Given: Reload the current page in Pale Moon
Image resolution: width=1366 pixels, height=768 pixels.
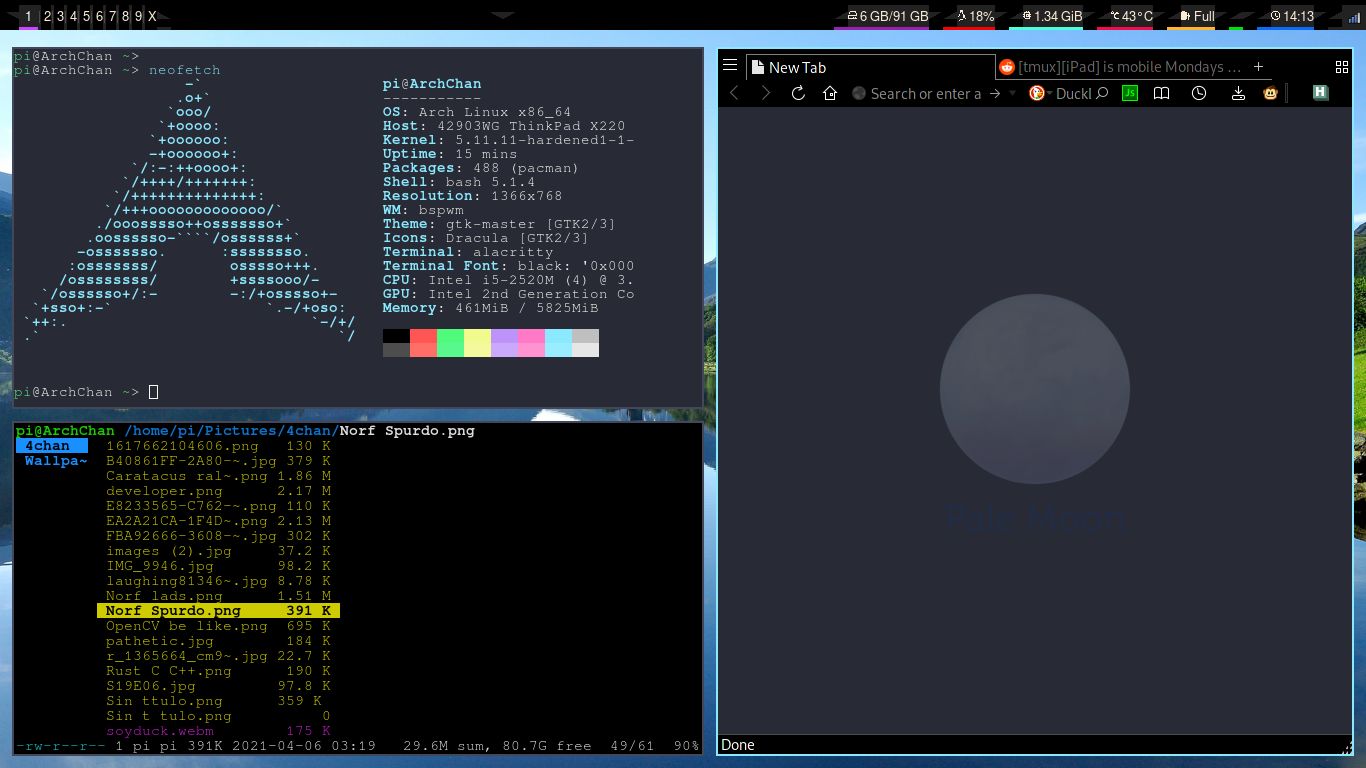Looking at the screenshot, I should point(797,92).
